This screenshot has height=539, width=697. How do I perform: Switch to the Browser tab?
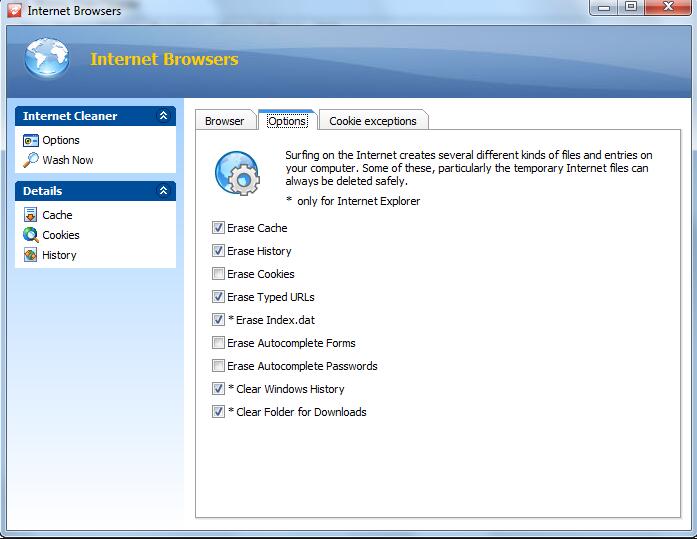224,121
